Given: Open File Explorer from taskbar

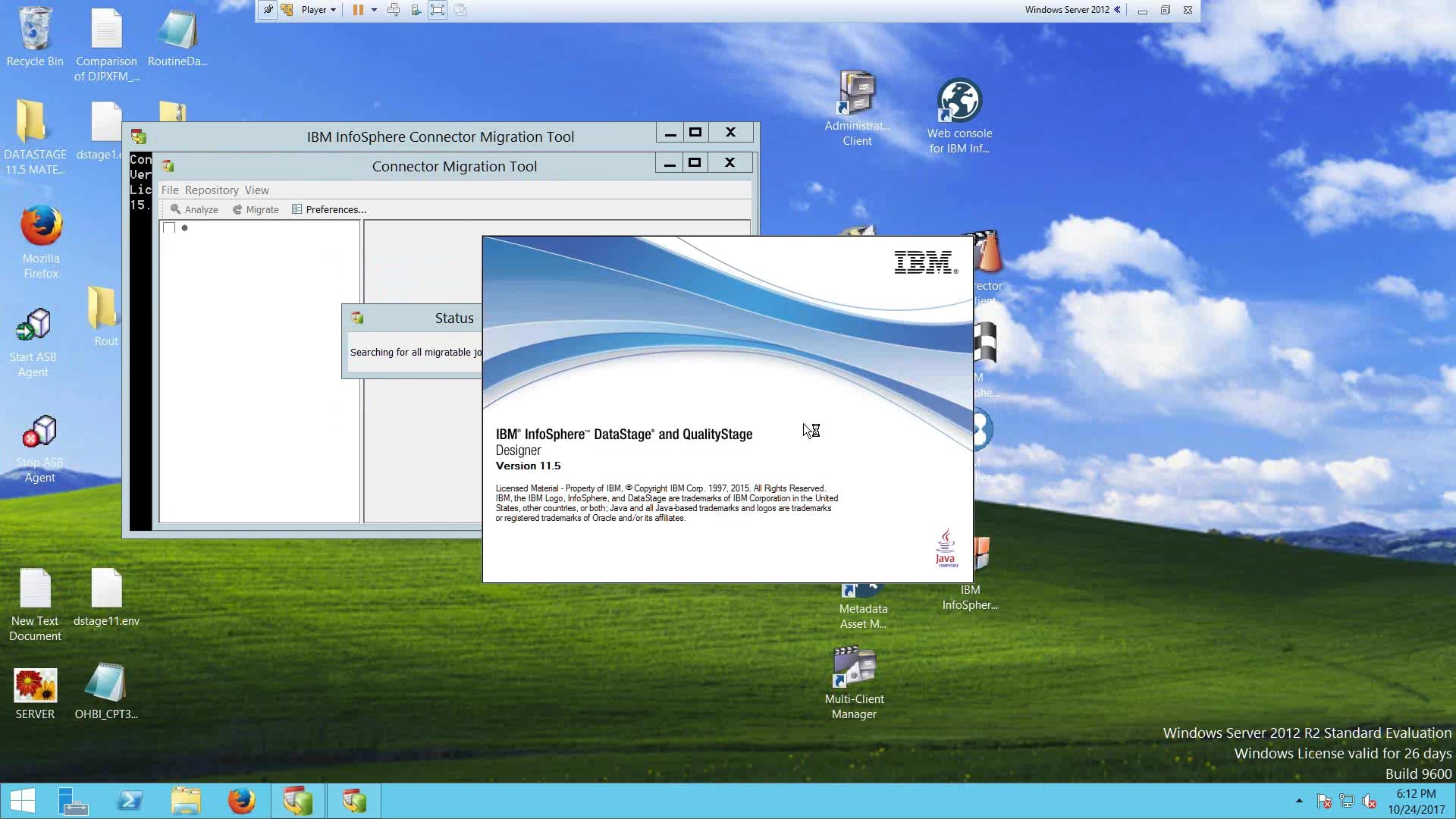Looking at the screenshot, I should 186,801.
